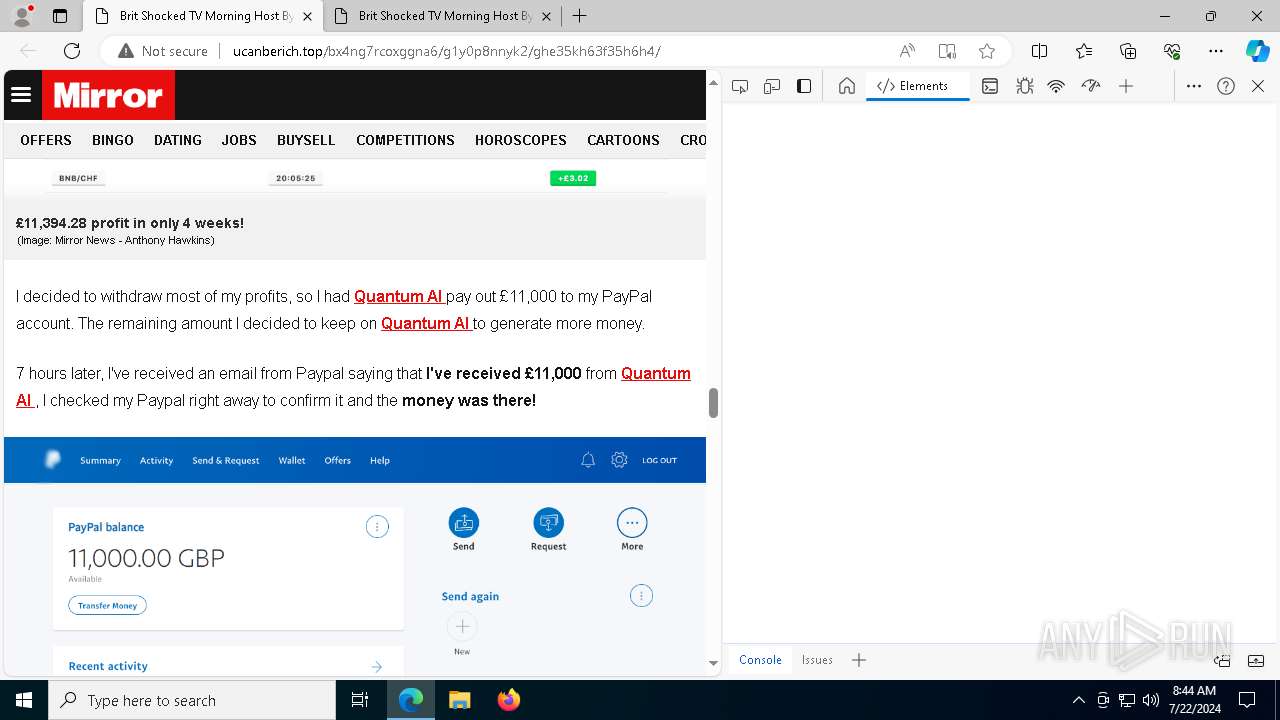Follow Quantum AI link before 'pay out £11,000'
The height and width of the screenshot is (720, 1280).
(x=399, y=297)
